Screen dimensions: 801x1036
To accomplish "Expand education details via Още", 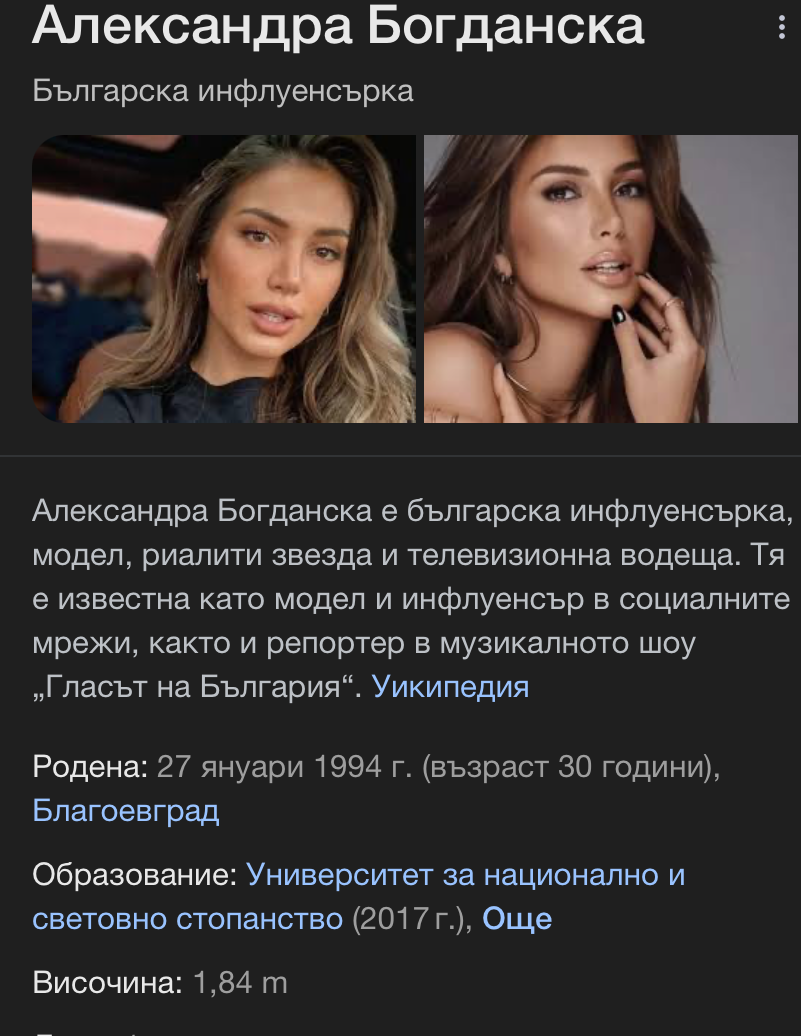I will [x=517, y=918].
